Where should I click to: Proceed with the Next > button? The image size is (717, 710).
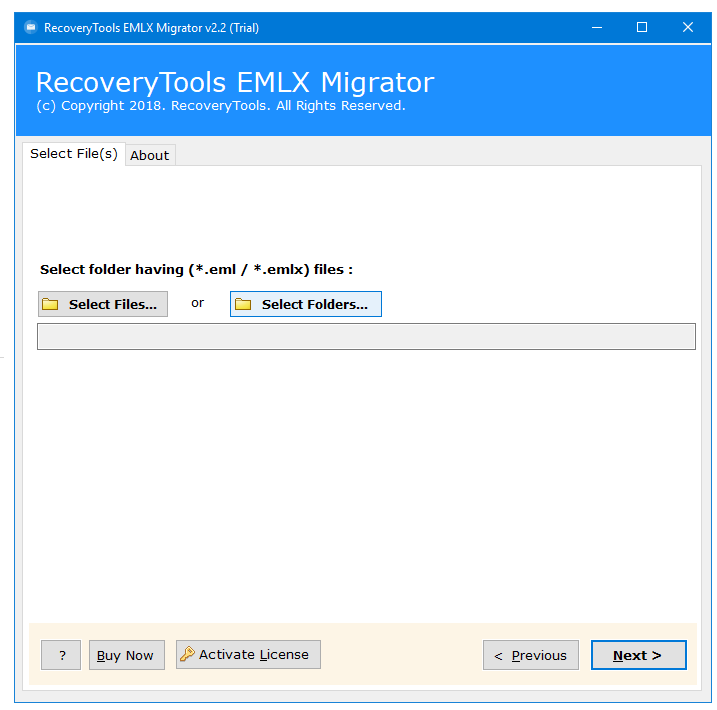pos(639,655)
